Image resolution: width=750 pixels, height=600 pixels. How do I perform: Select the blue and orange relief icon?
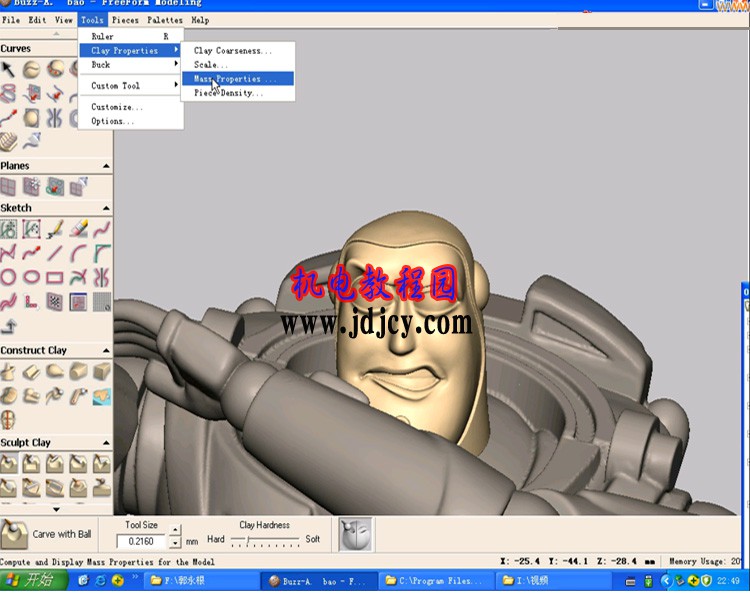[101, 397]
